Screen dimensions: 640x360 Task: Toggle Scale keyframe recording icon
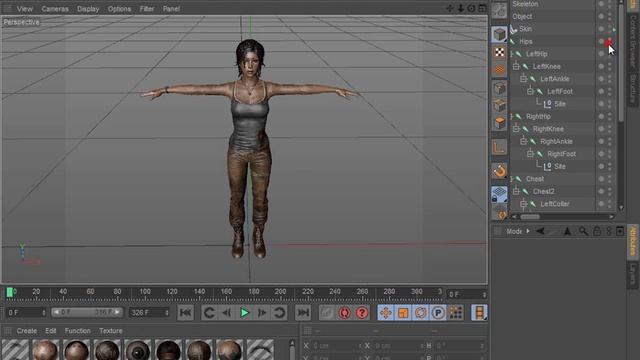point(403,313)
